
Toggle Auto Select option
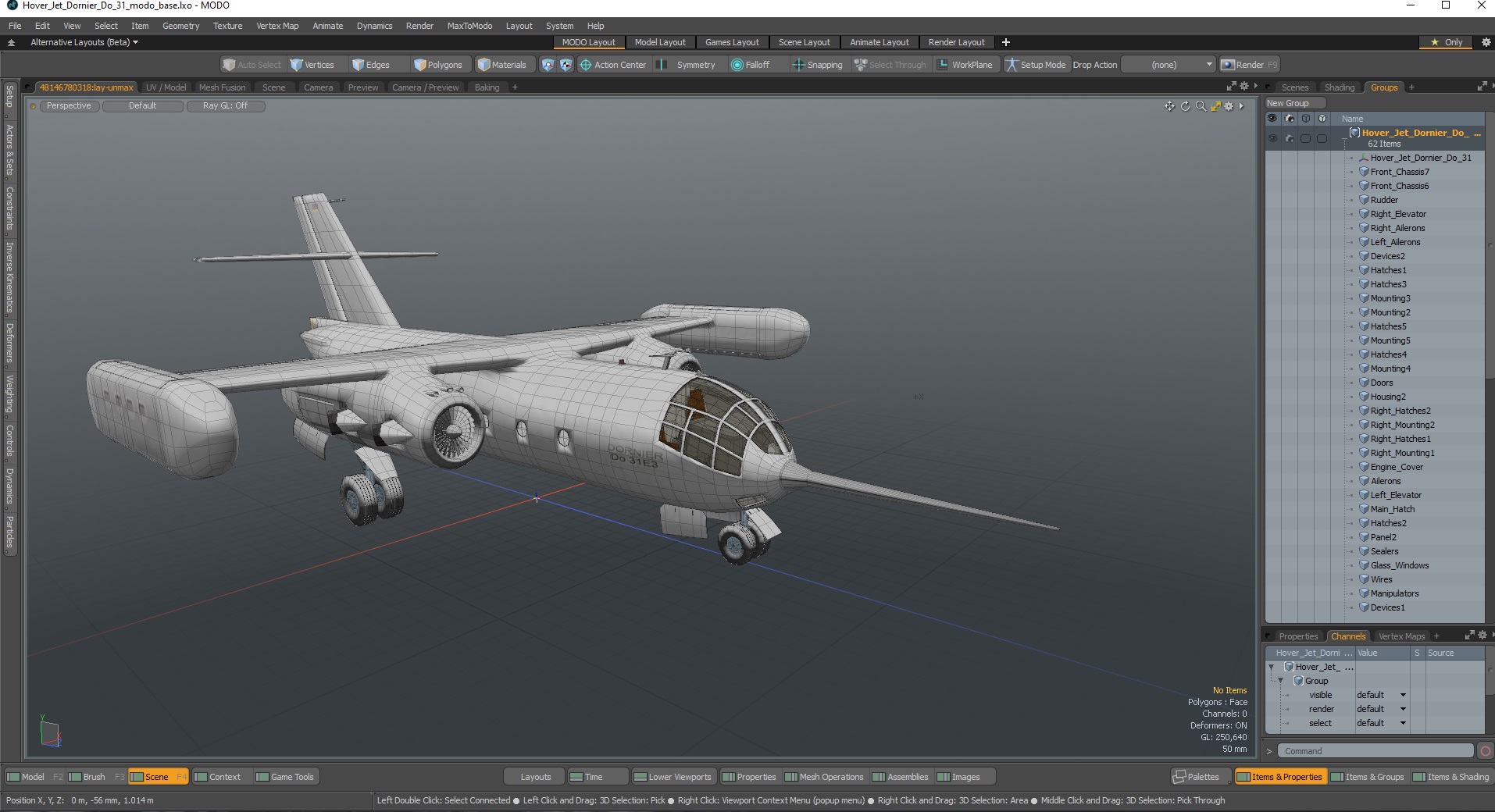tap(252, 65)
